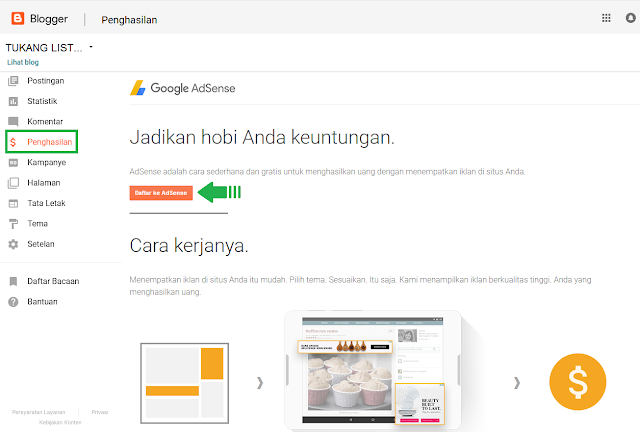The width and height of the screenshot is (640, 432).
Task: Open the Tata Letak menu item
Action: pos(46,203)
